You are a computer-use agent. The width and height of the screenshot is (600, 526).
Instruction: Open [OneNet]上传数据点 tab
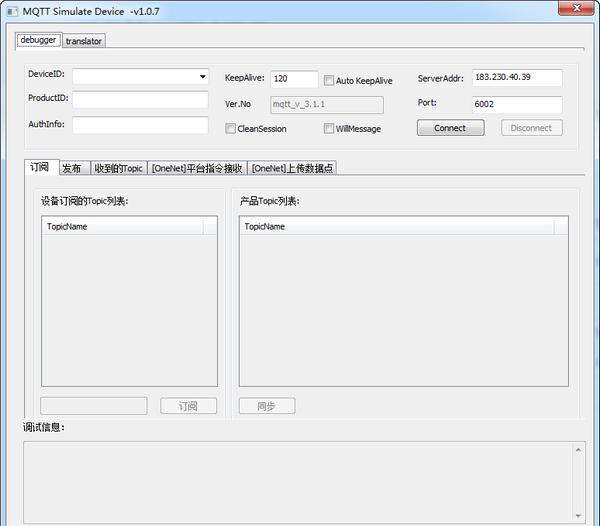click(x=292, y=168)
